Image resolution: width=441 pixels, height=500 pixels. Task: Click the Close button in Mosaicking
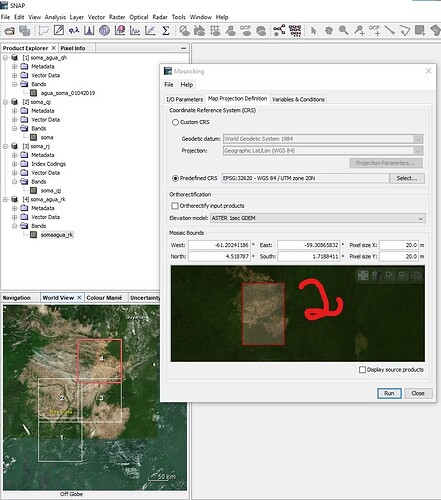click(418, 393)
